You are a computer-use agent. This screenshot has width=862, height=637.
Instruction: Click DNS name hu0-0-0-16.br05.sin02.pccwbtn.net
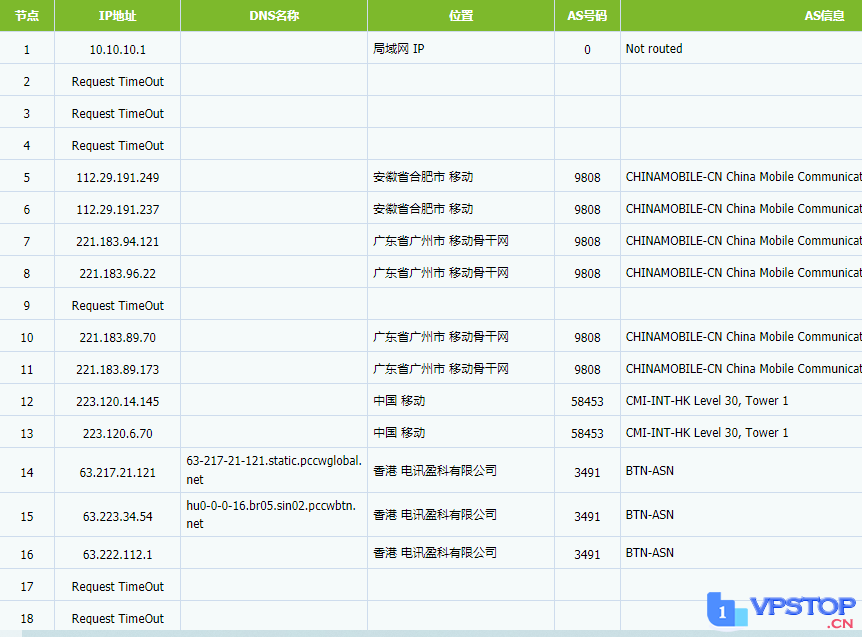271,514
